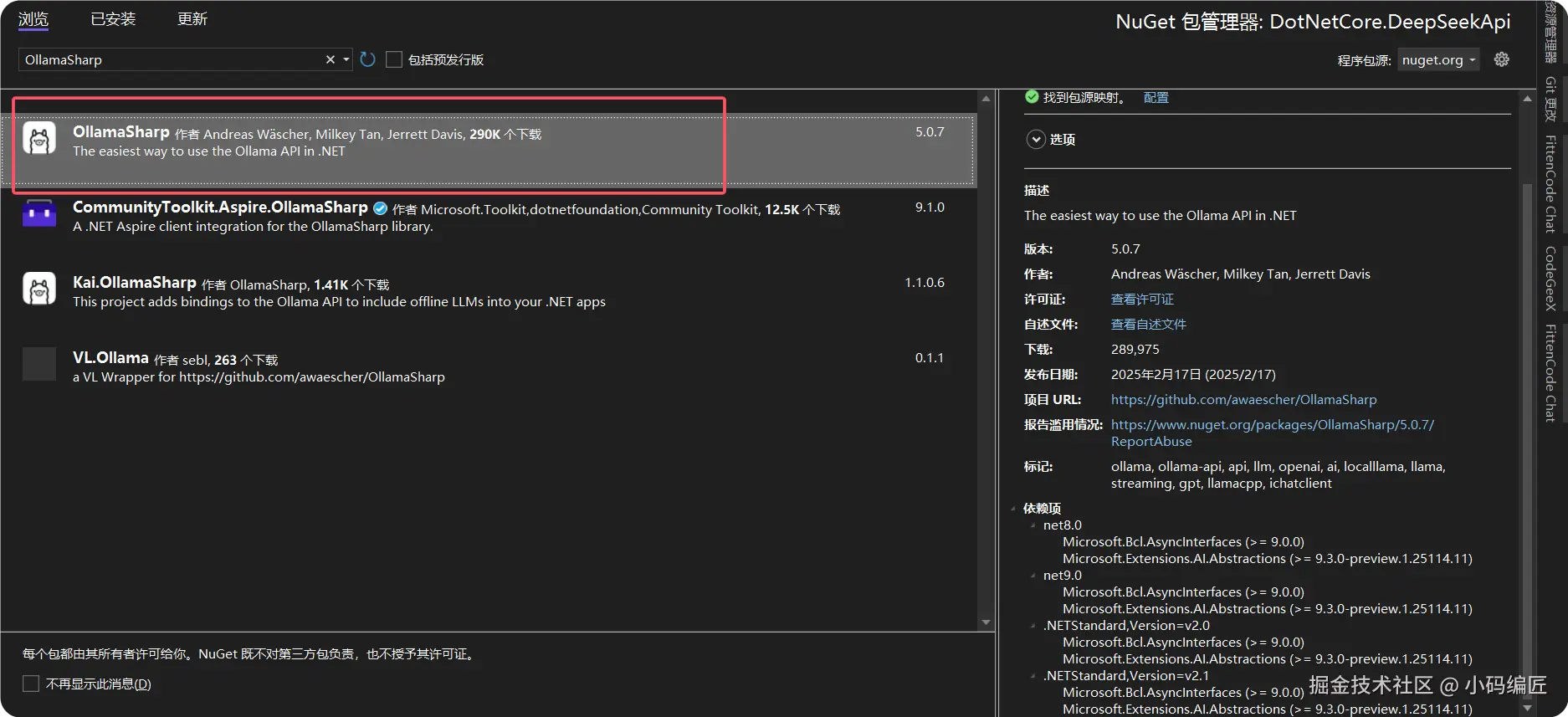Collapse the 依赖项 dependencies tree
The width and height of the screenshot is (1568, 717).
1013,509
